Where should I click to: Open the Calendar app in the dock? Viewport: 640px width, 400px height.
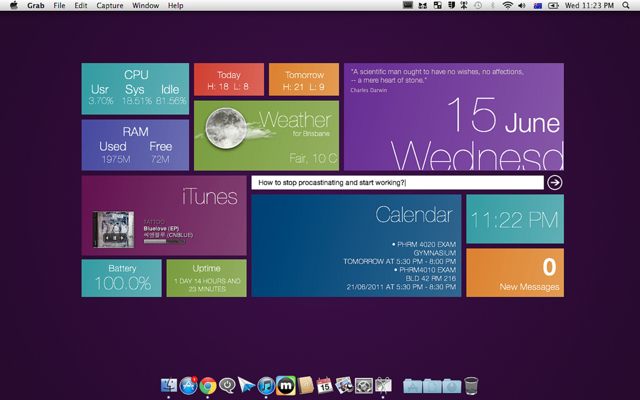(x=324, y=385)
